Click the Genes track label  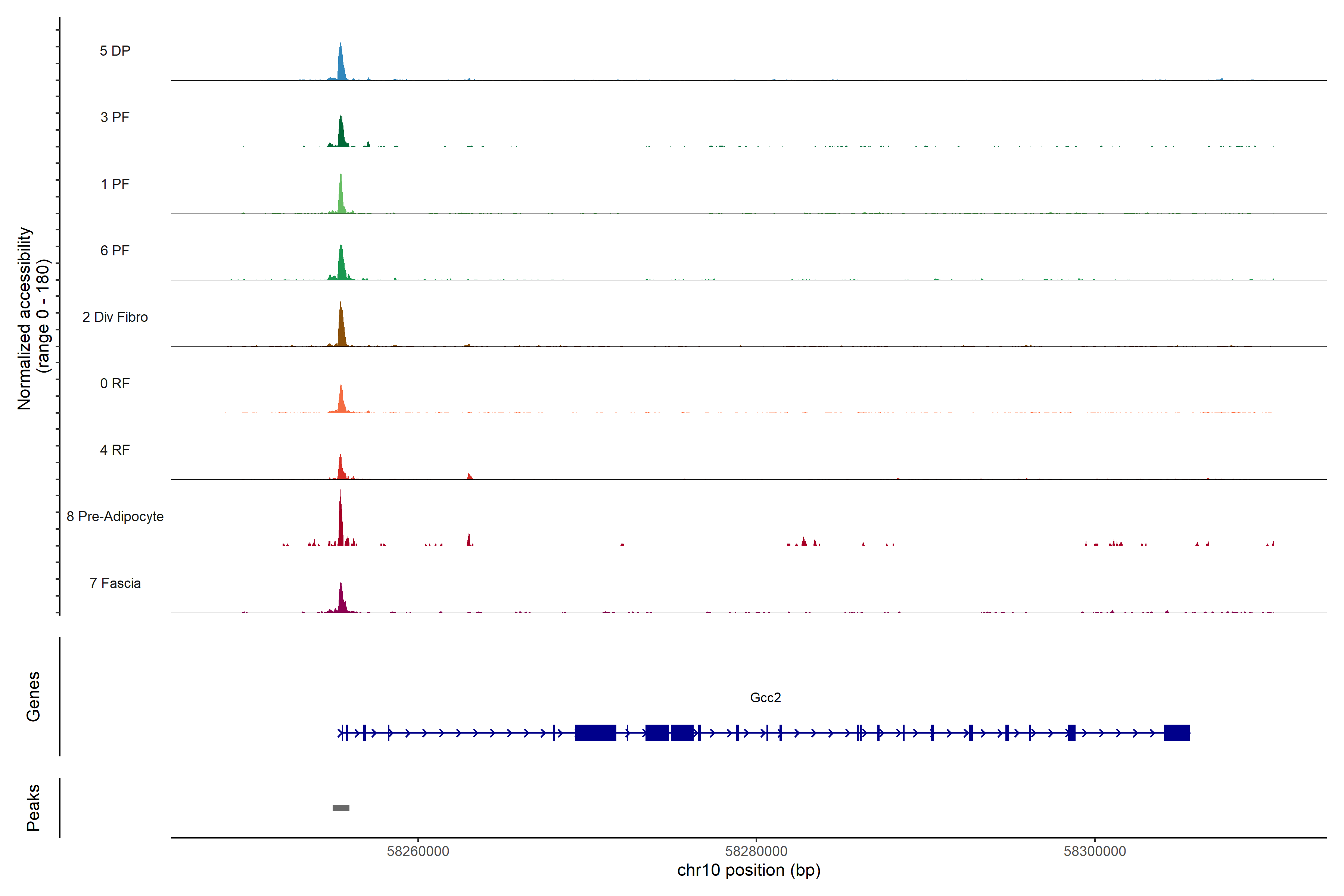point(33,696)
